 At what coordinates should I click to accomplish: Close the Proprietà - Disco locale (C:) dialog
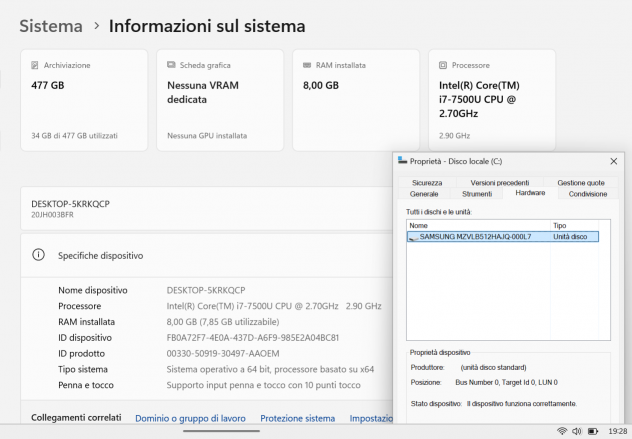coord(613,161)
